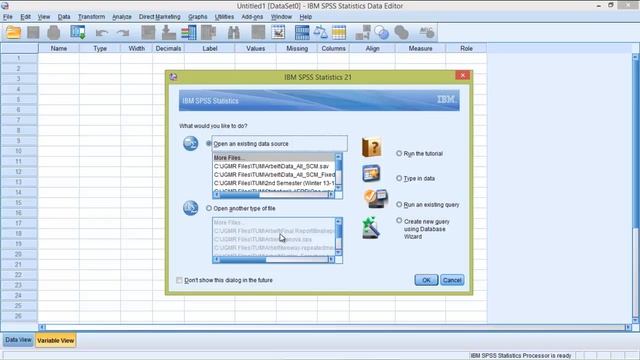Click the Find binoculars icon
The image size is (640, 360).
[233, 32]
